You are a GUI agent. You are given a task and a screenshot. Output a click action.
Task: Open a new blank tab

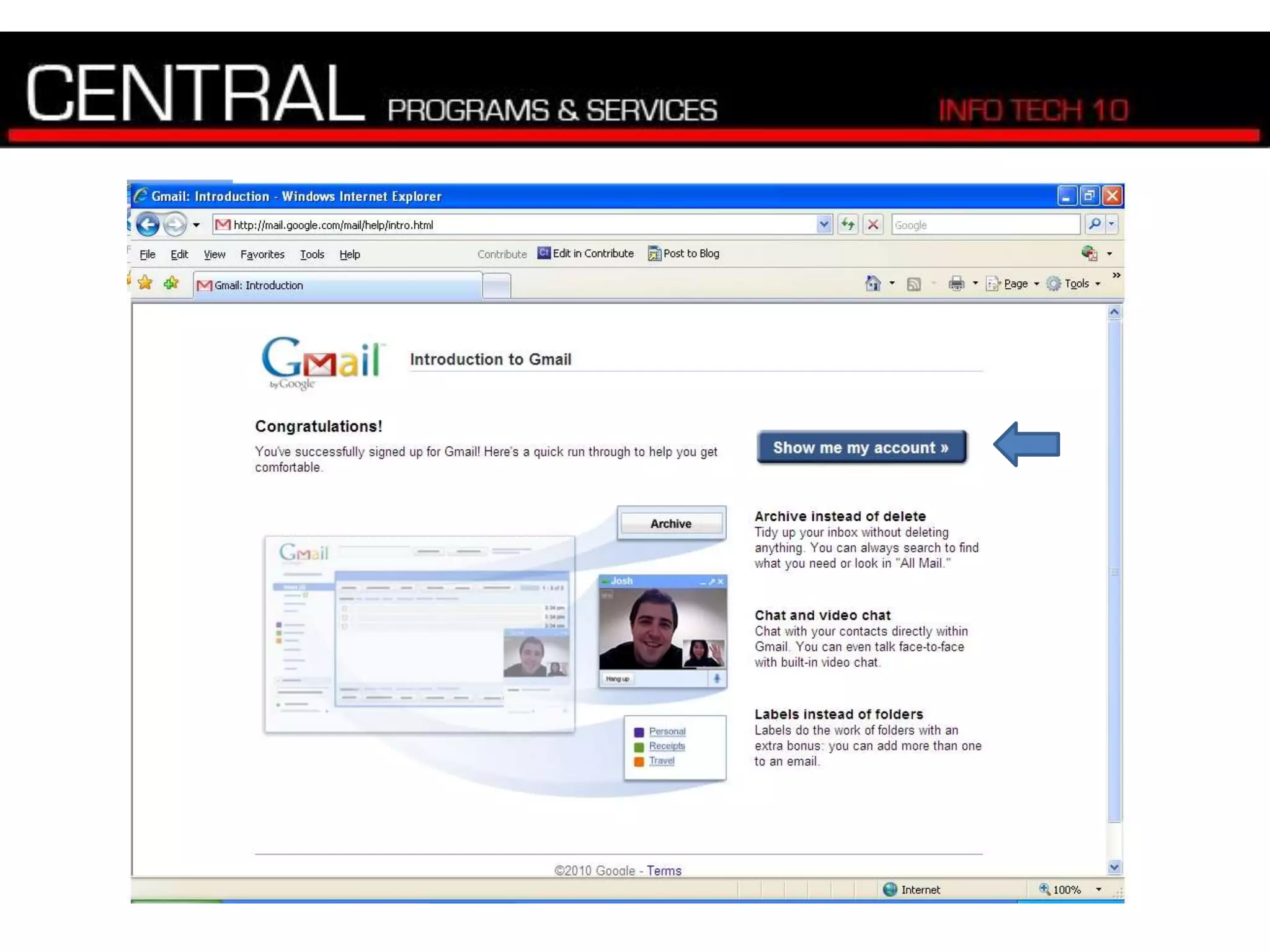(496, 286)
